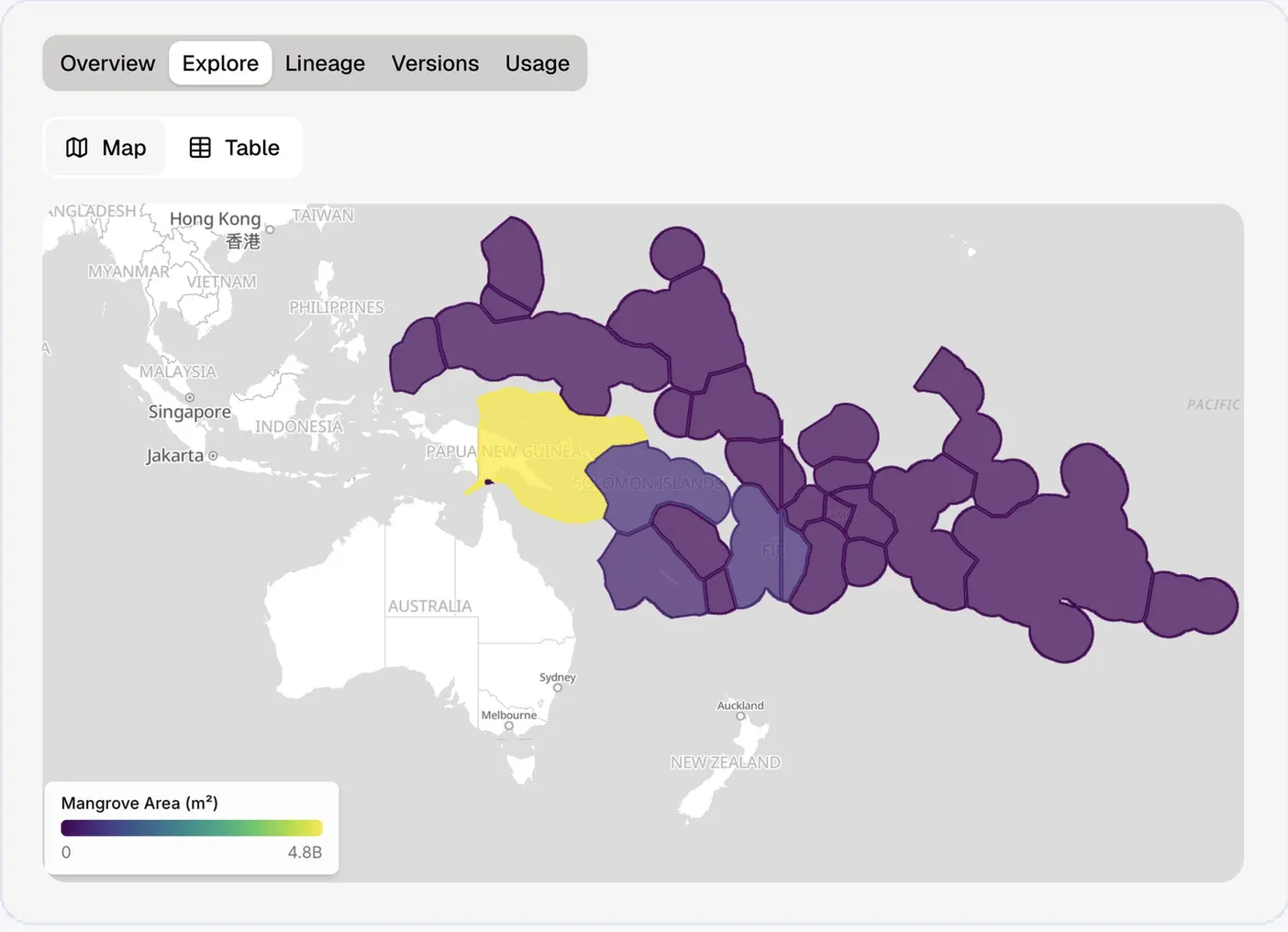Go to the Usage tab
This screenshot has height=932, width=1288.
pyautogui.click(x=538, y=63)
